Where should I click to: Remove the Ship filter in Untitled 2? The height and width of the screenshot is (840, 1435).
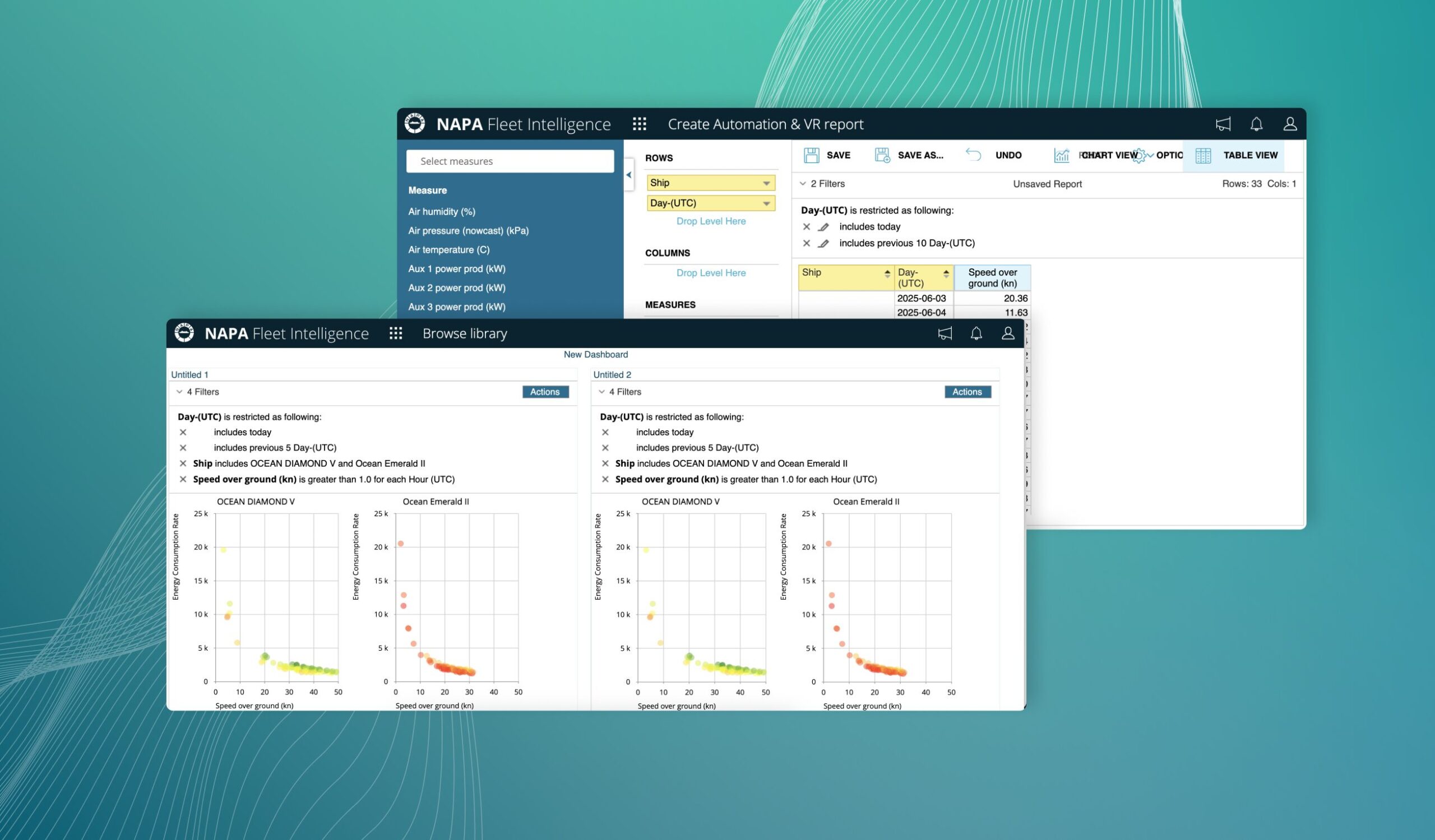(605, 463)
